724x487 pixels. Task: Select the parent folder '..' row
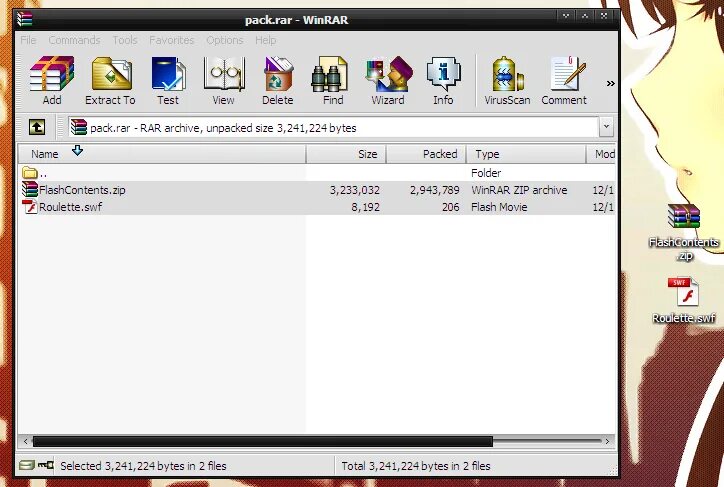click(316, 173)
